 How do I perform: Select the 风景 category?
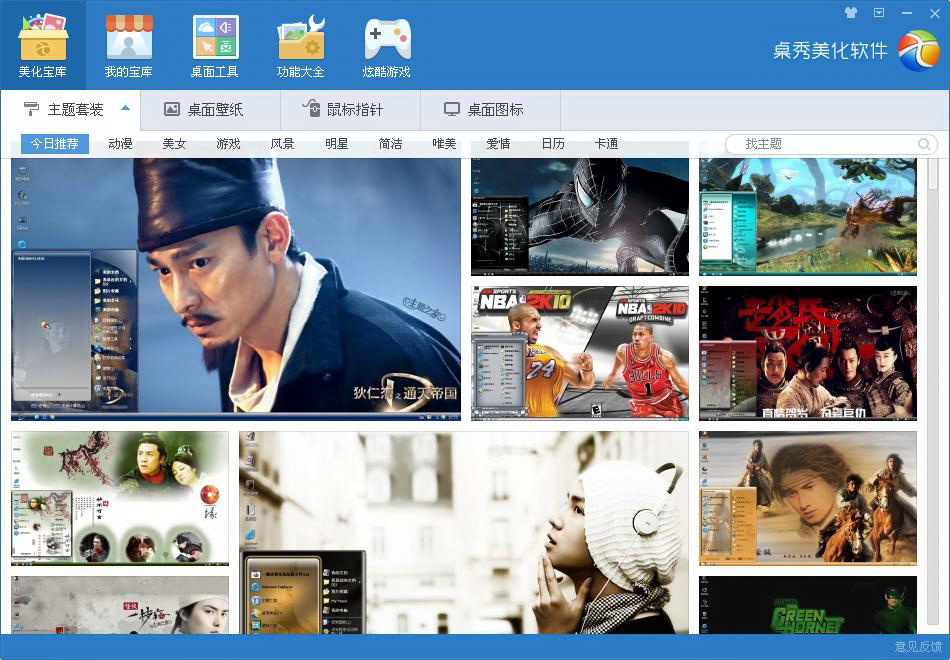[282, 144]
